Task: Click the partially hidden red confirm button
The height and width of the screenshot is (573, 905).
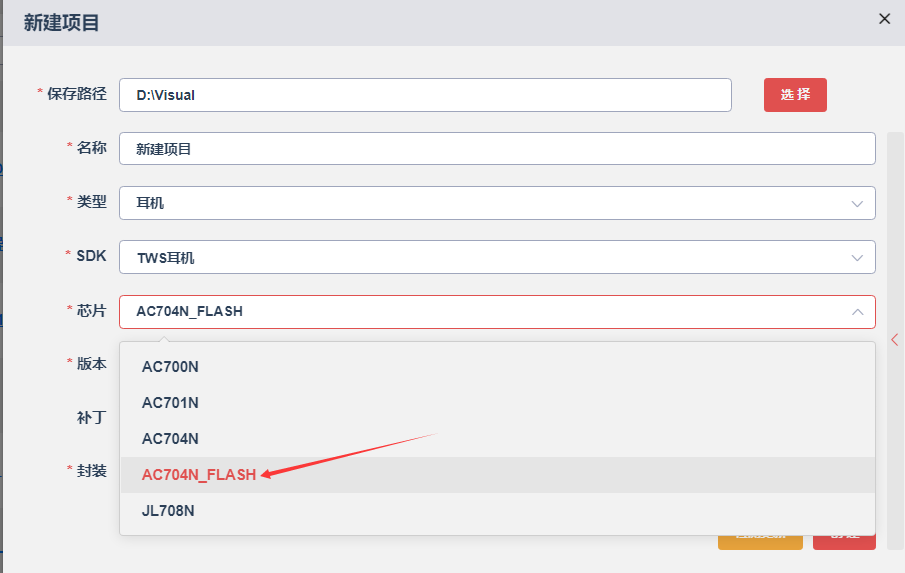Action: point(844,542)
